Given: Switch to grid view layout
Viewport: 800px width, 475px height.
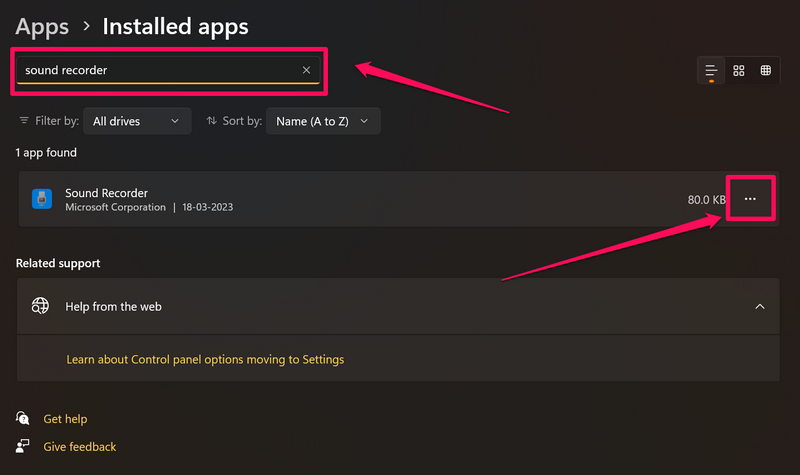Looking at the screenshot, I should coord(739,70).
